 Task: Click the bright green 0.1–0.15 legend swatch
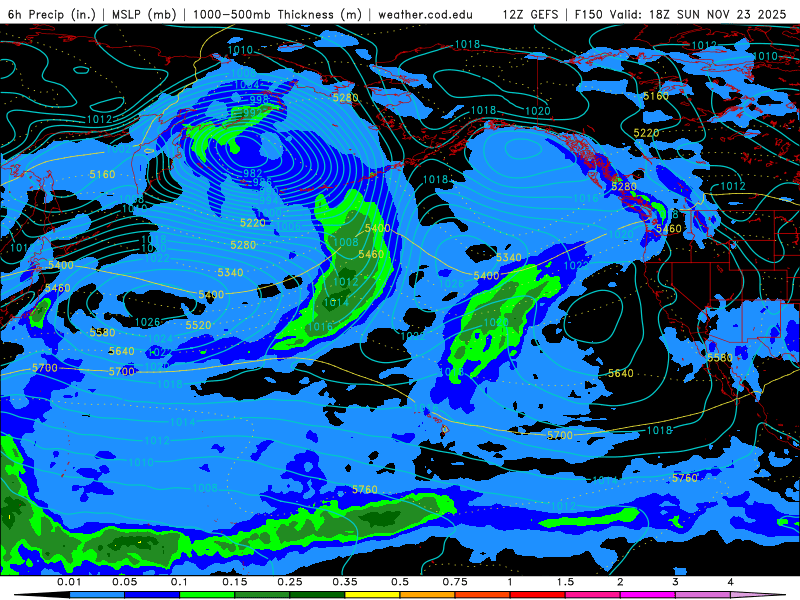click(207, 595)
